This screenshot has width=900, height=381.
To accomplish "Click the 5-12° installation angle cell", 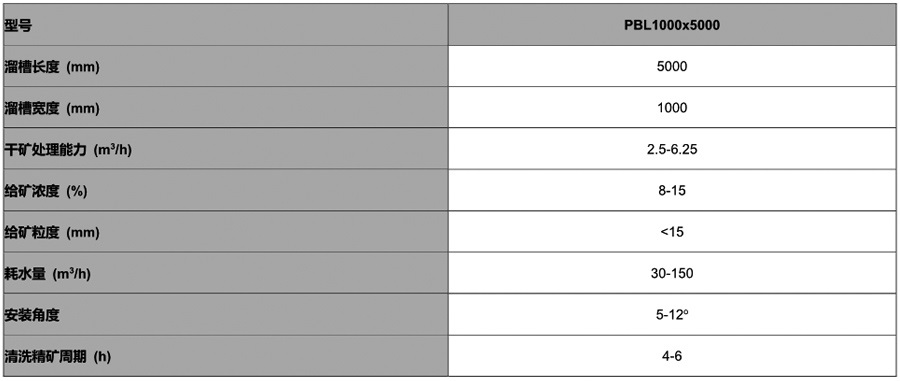I will click(x=672, y=314).
